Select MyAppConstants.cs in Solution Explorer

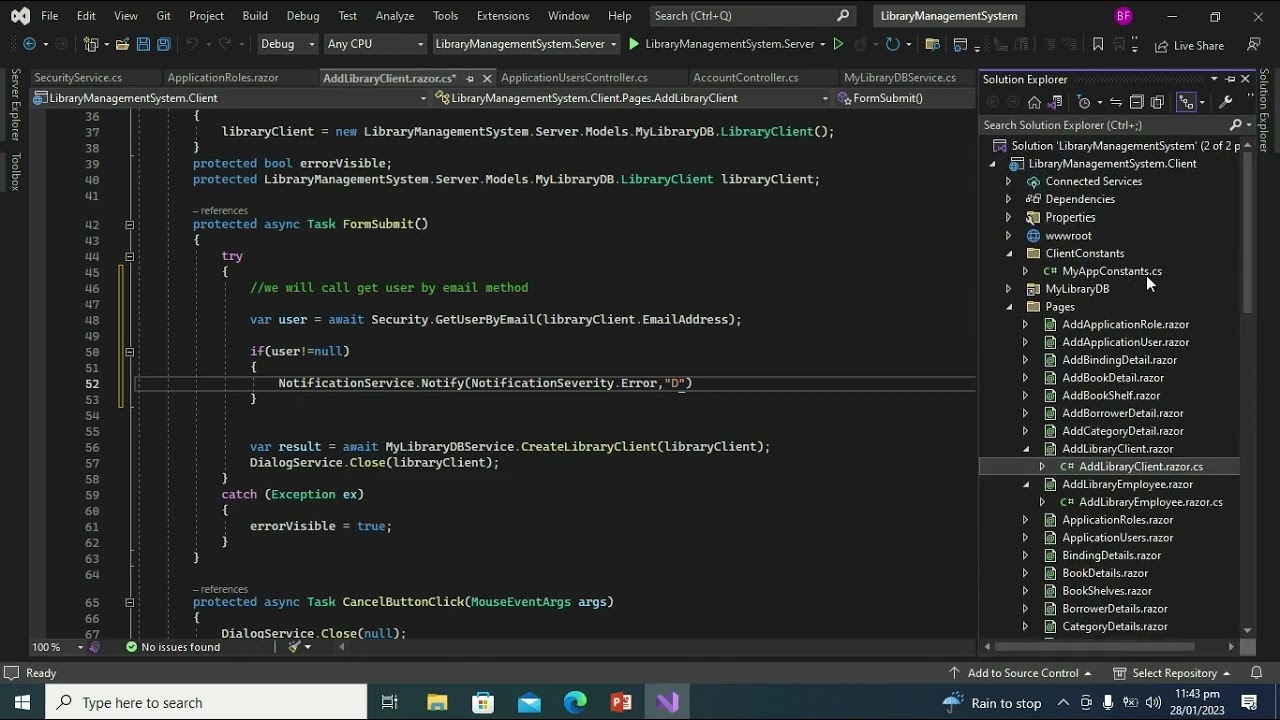click(x=1111, y=271)
